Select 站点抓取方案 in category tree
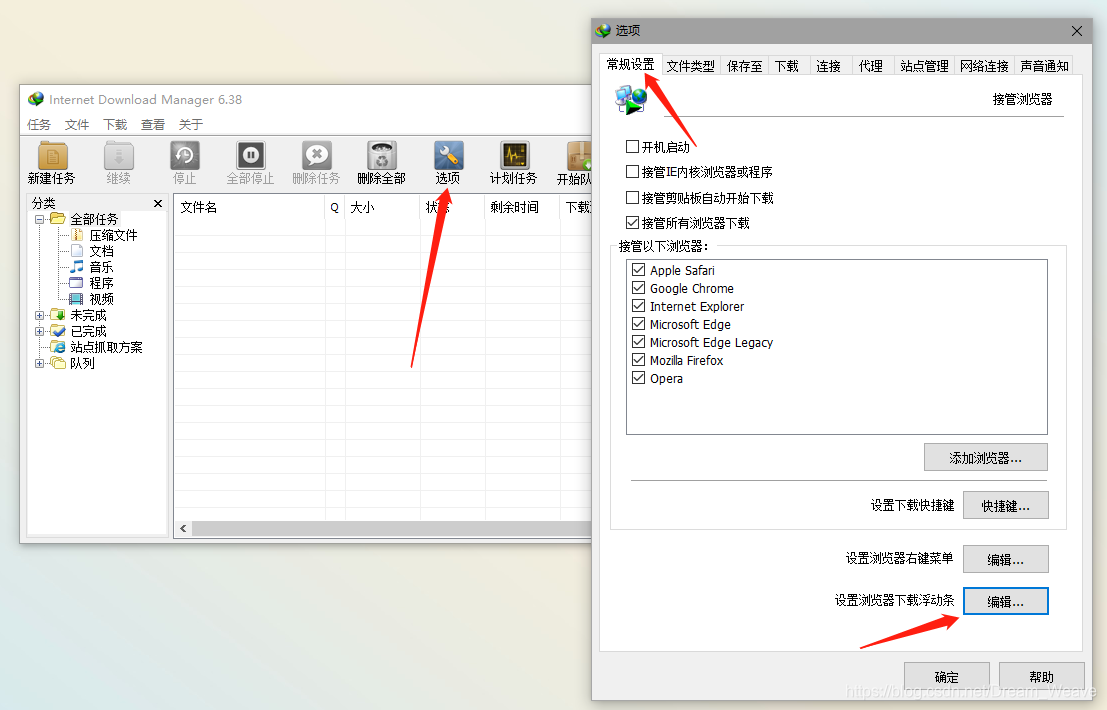Screen dimensions: 1107x710 click(x=106, y=347)
